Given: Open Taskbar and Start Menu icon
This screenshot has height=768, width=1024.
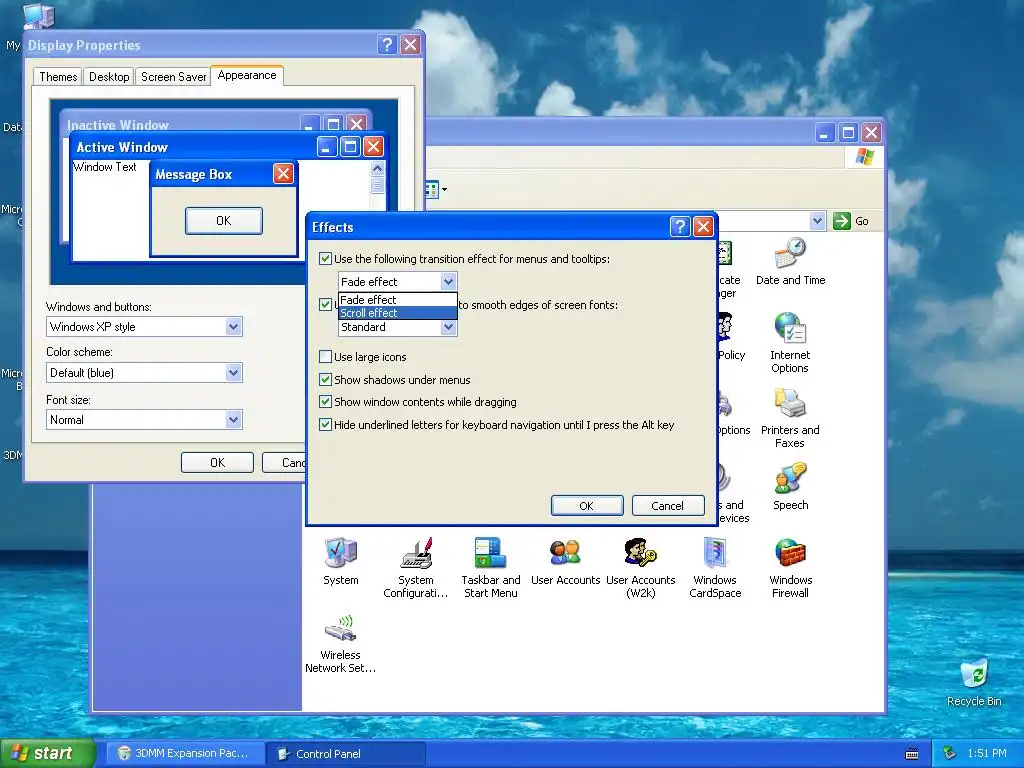Looking at the screenshot, I should (x=490, y=568).
